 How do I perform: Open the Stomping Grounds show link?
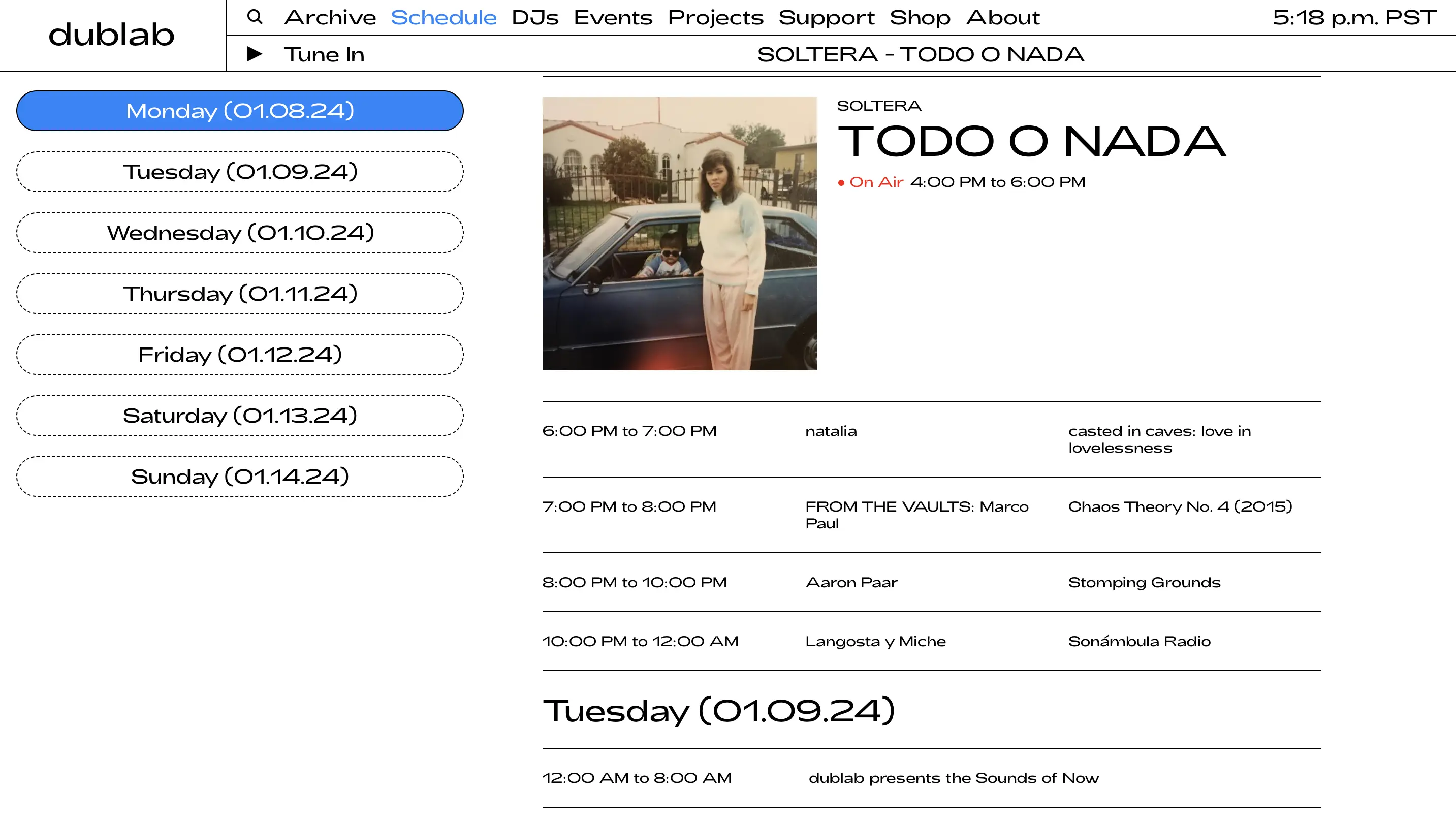1144,583
